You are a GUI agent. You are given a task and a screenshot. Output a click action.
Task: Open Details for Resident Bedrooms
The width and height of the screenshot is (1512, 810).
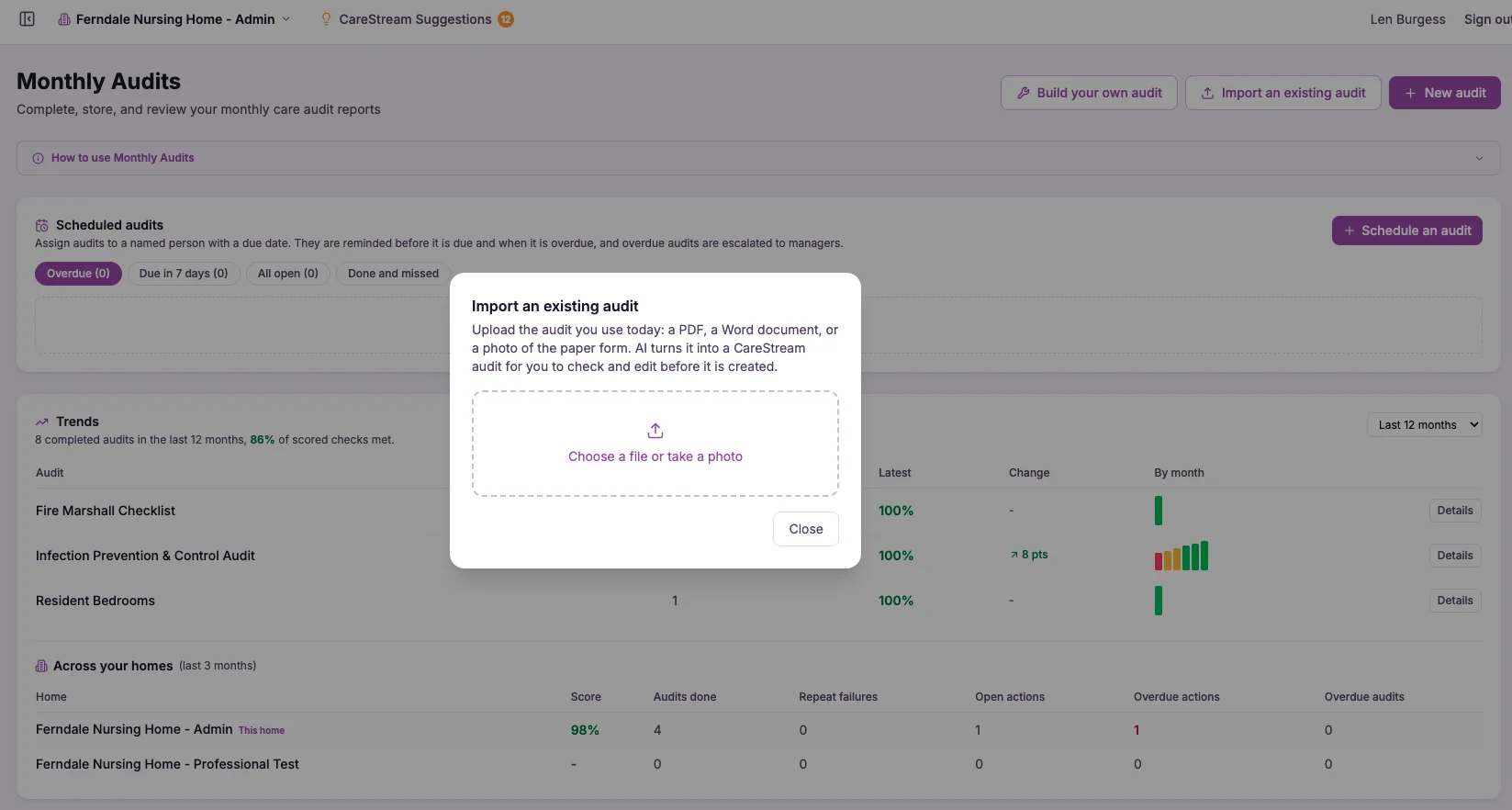tap(1455, 601)
